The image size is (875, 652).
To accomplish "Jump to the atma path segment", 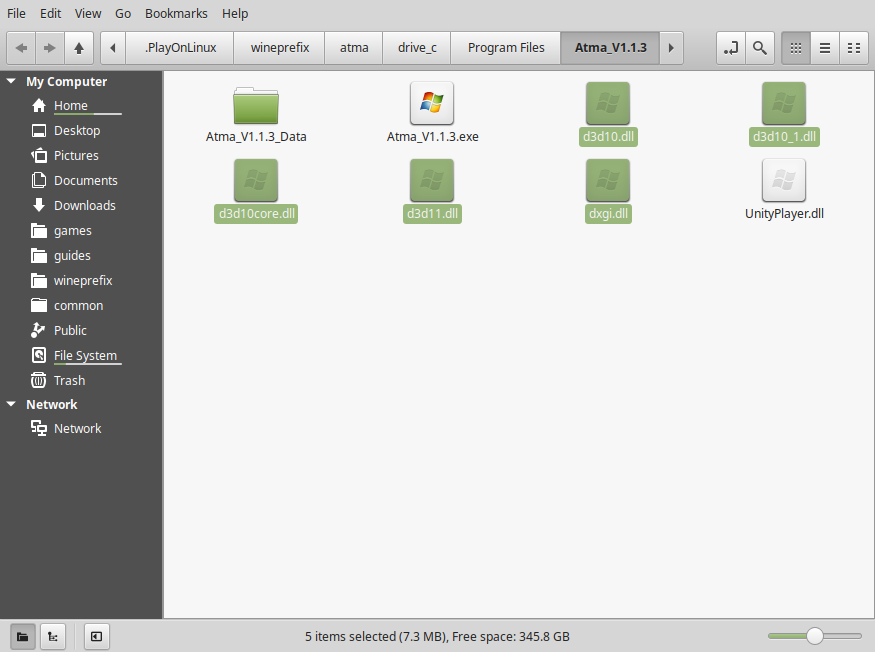I will tap(354, 48).
